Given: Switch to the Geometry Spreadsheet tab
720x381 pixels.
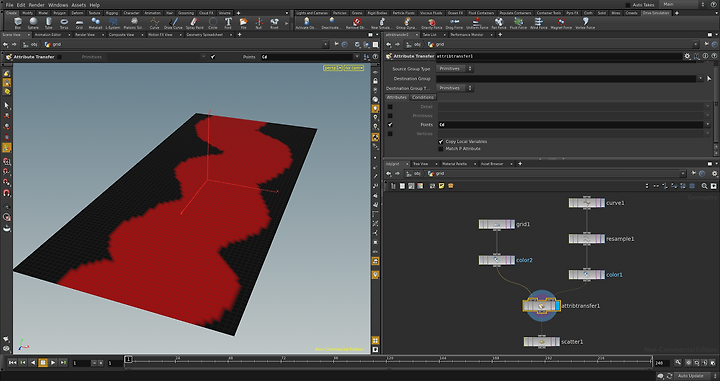Looking at the screenshot, I should pos(206,34).
